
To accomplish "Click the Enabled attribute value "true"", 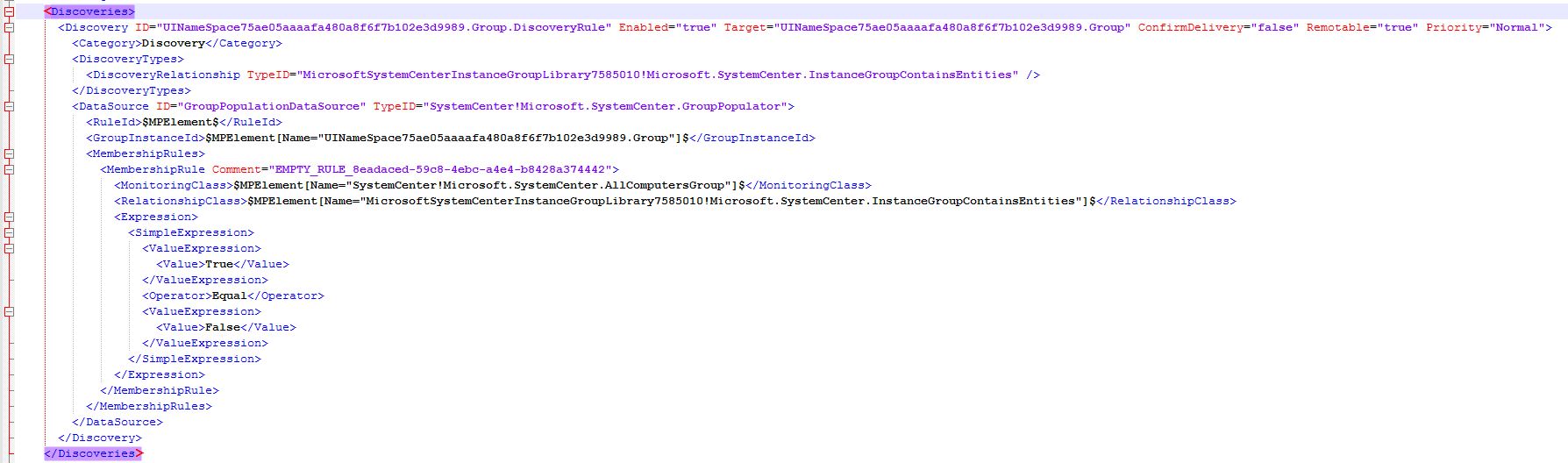I will pyautogui.click(x=695, y=27).
